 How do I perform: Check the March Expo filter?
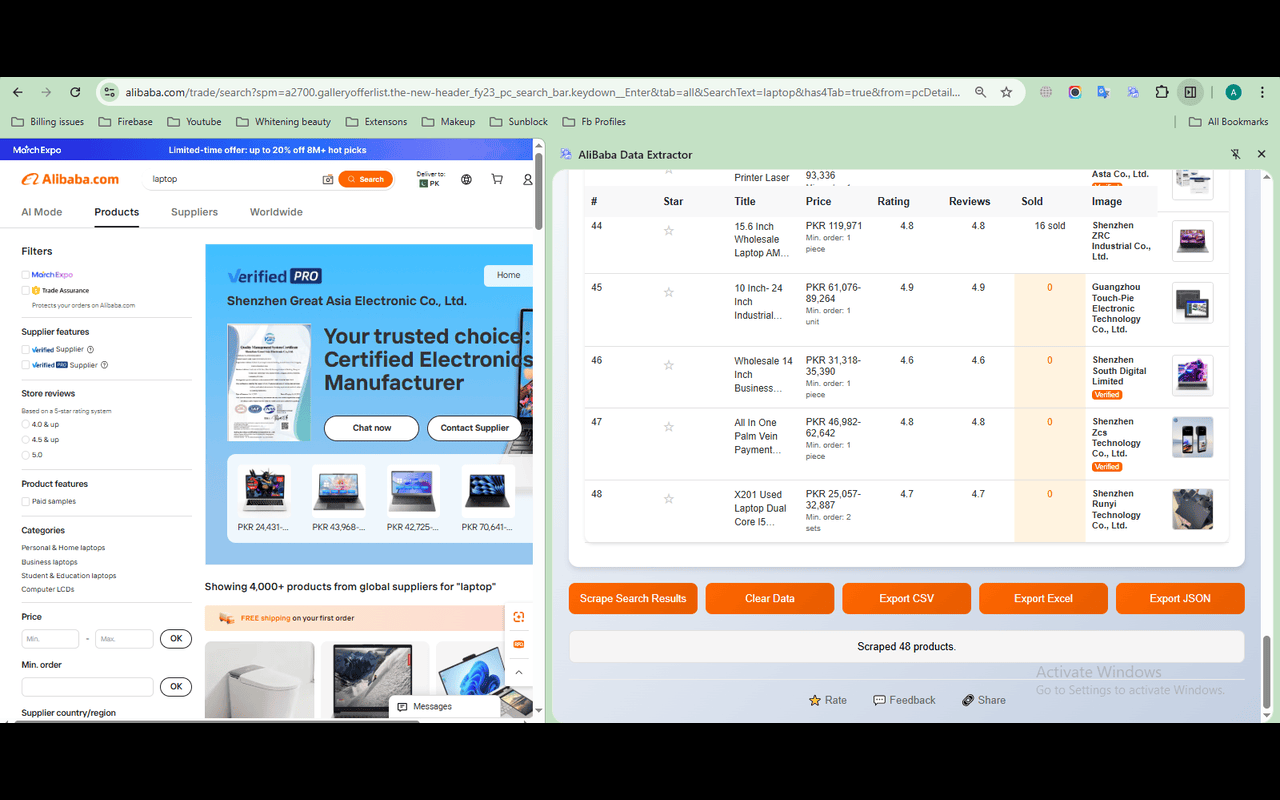pyautogui.click(x=25, y=275)
